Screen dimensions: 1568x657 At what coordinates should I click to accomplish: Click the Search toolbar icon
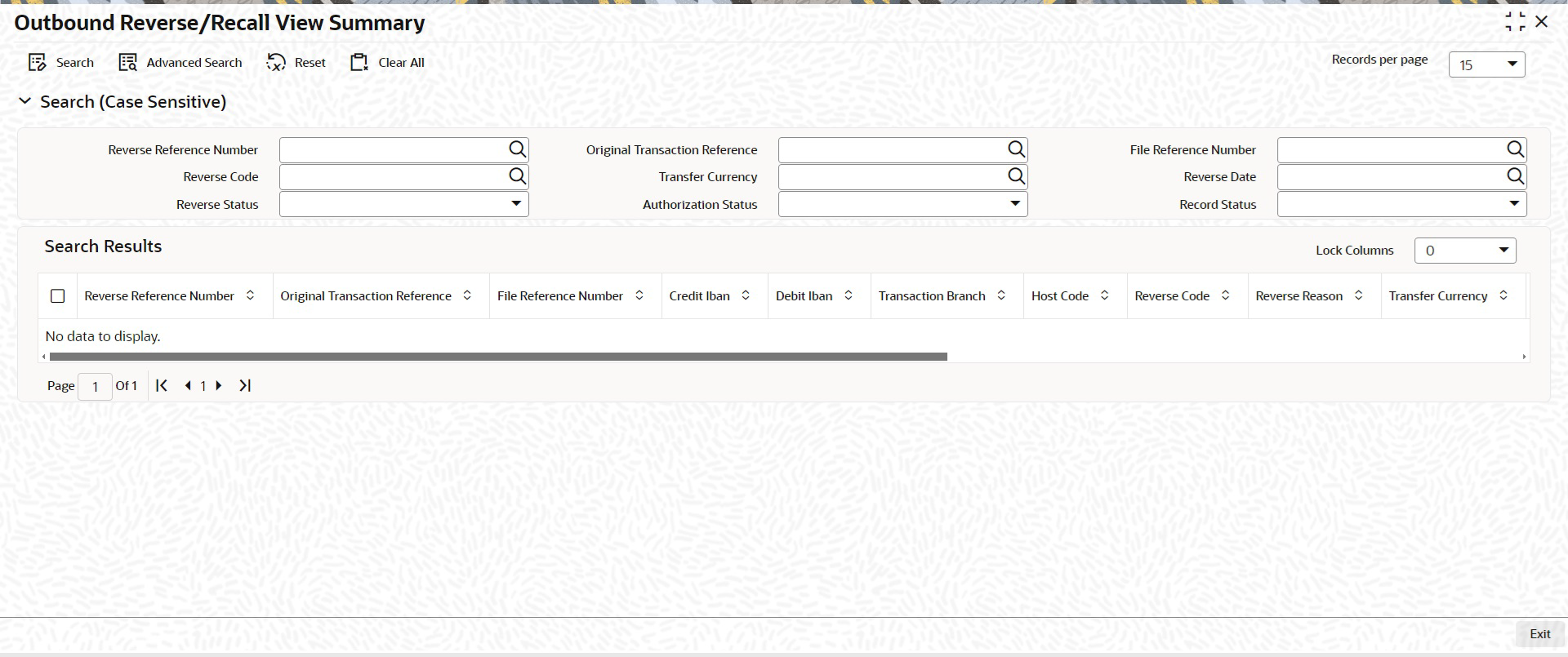click(37, 63)
